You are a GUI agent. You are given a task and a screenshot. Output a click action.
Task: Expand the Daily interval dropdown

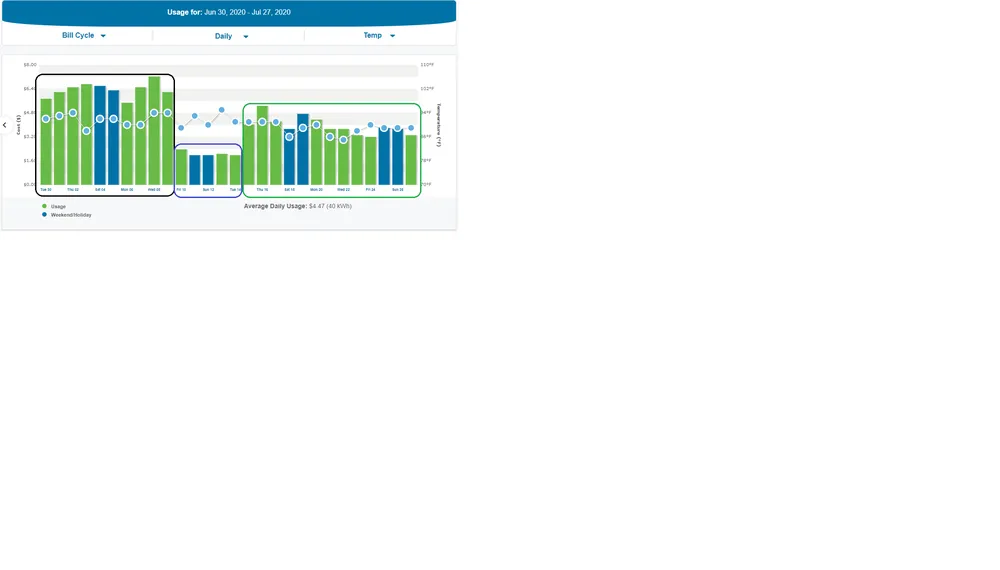[231, 36]
